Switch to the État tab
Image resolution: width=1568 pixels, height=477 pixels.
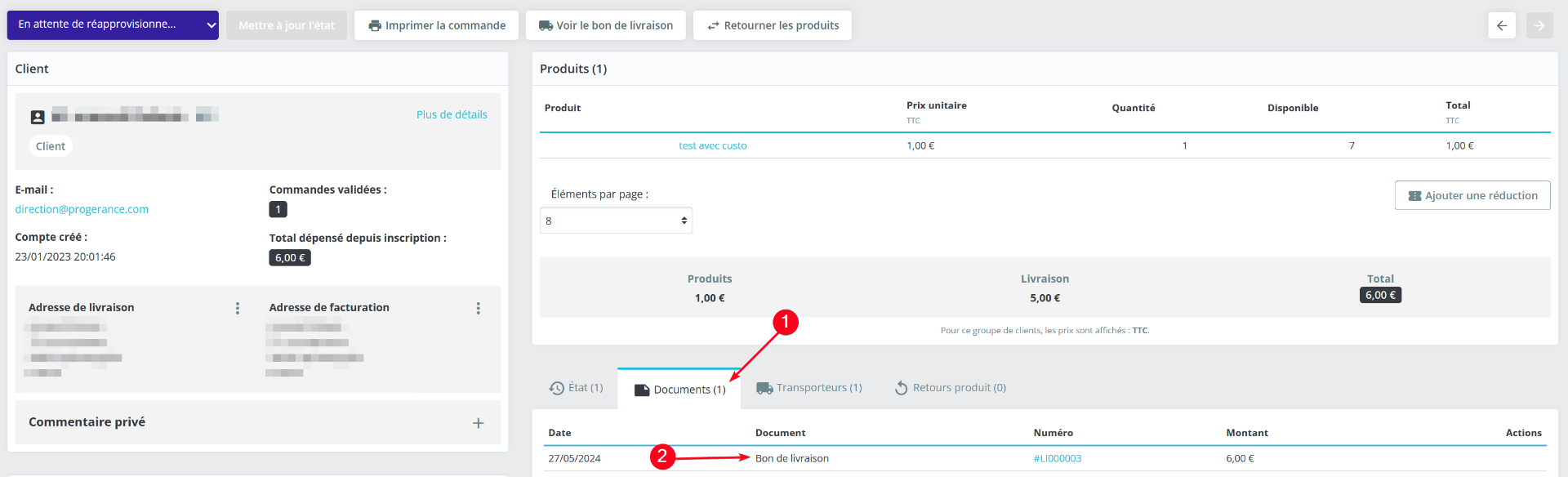576,388
